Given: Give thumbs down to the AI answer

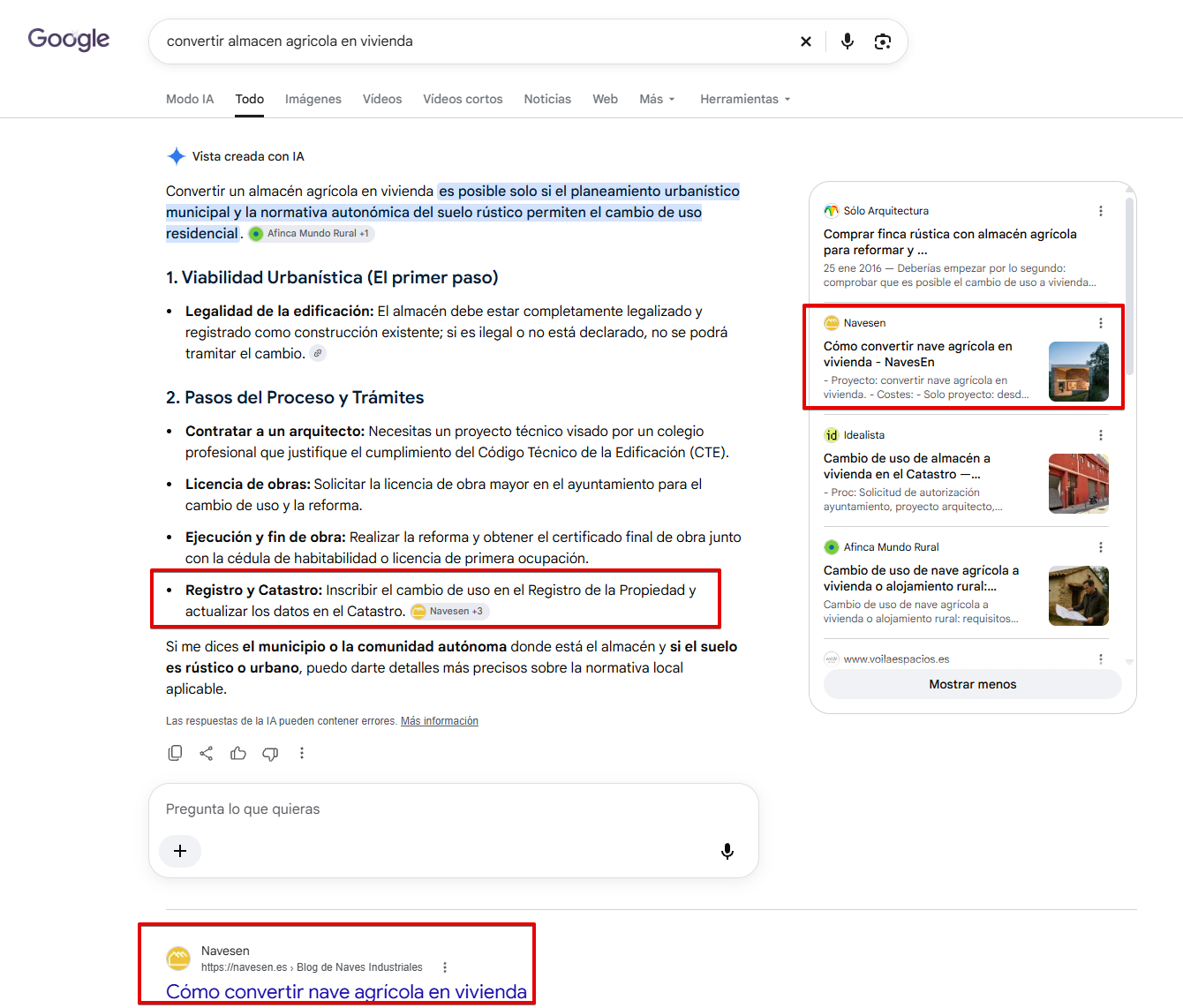Looking at the screenshot, I should 270,753.
